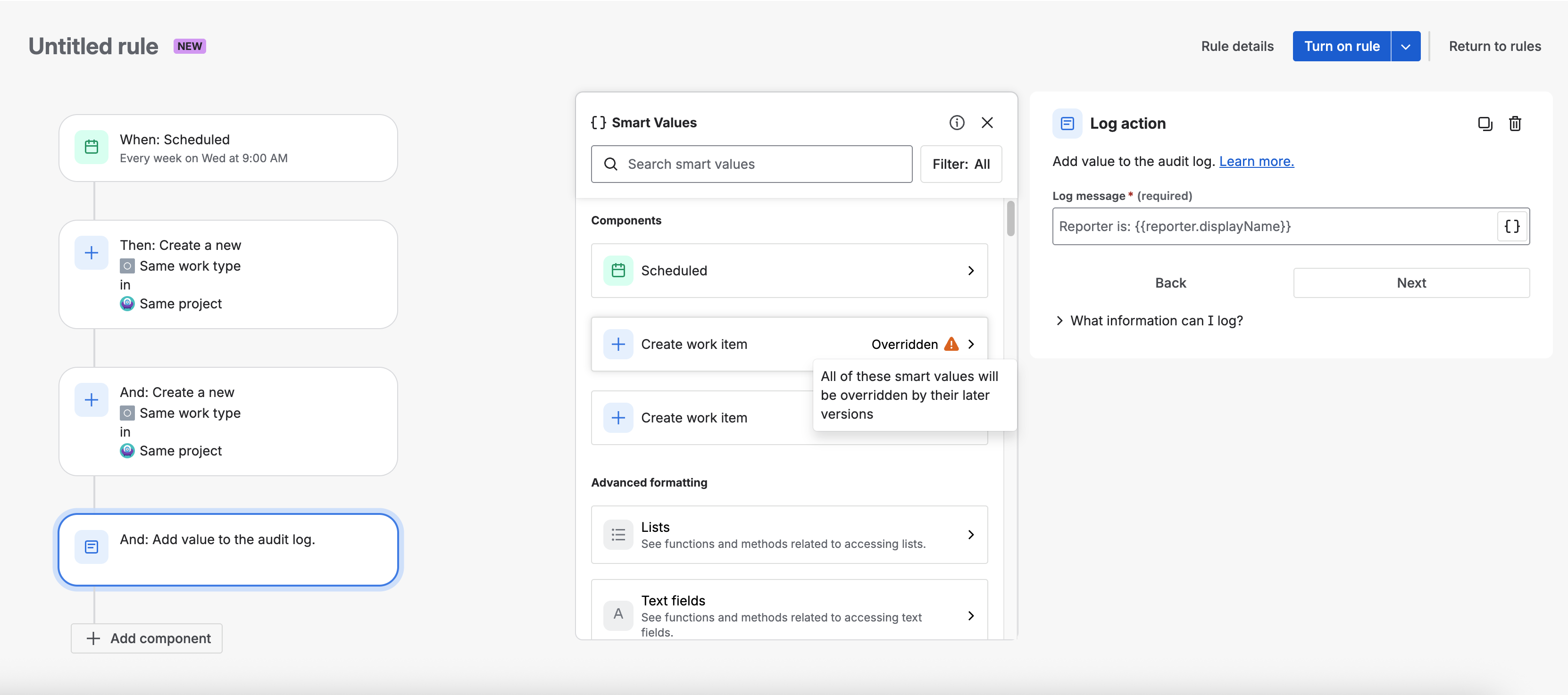Select the Scheduled calendar trigger icon
This screenshot has width=1568, height=695.
[x=92, y=147]
